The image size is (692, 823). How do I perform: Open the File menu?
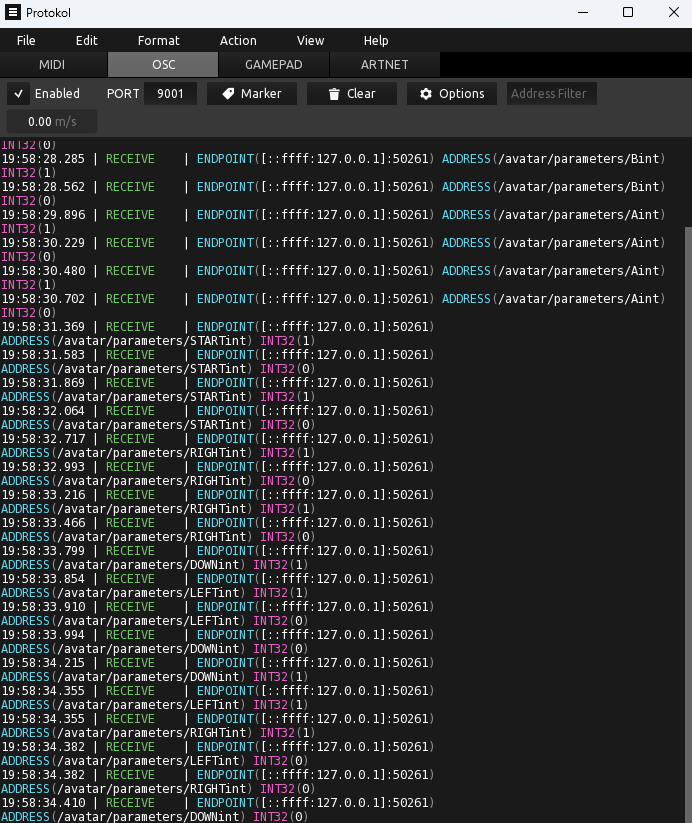26,40
